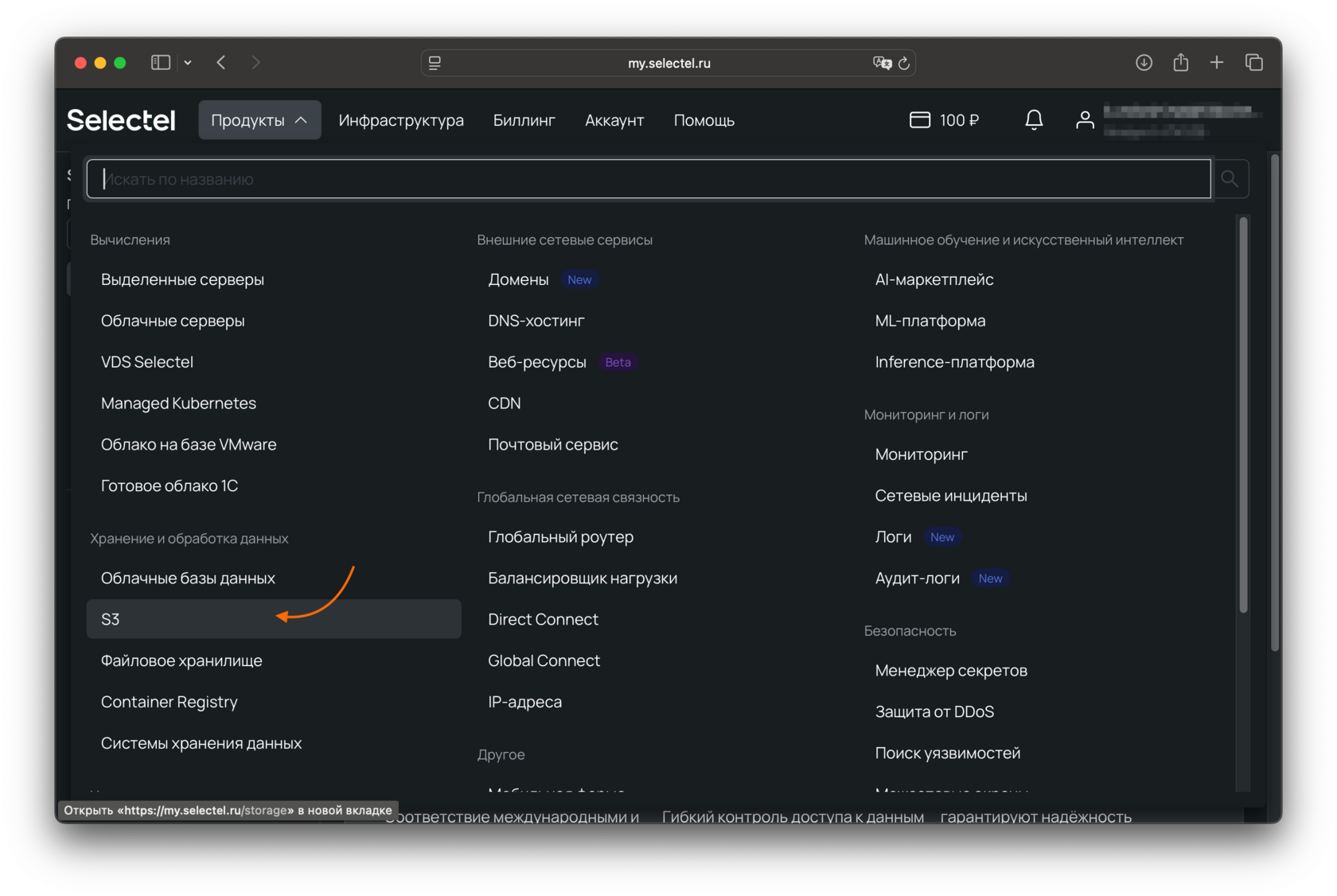Open a new Safari tab

click(1217, 62)
